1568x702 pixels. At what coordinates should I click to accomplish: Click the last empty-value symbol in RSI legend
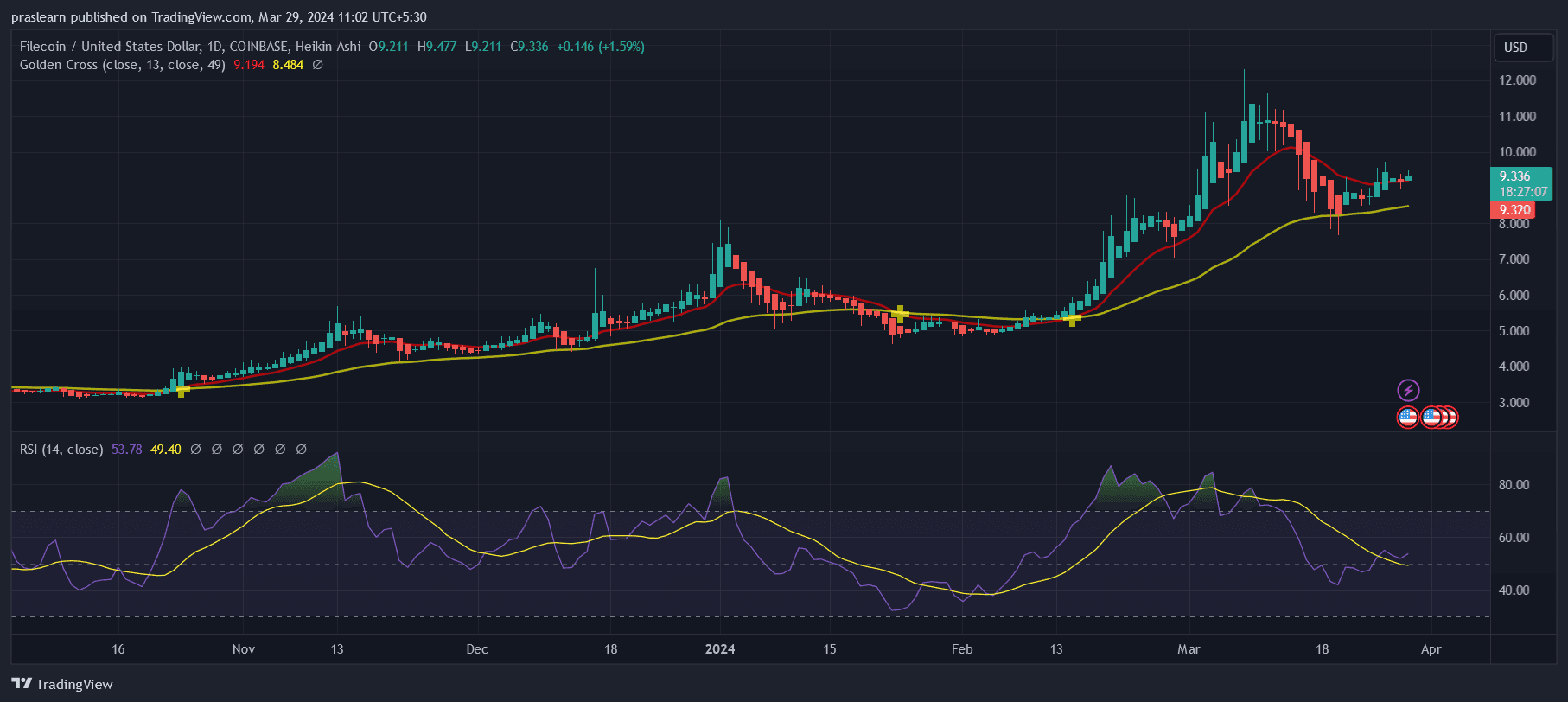[302, 450]
